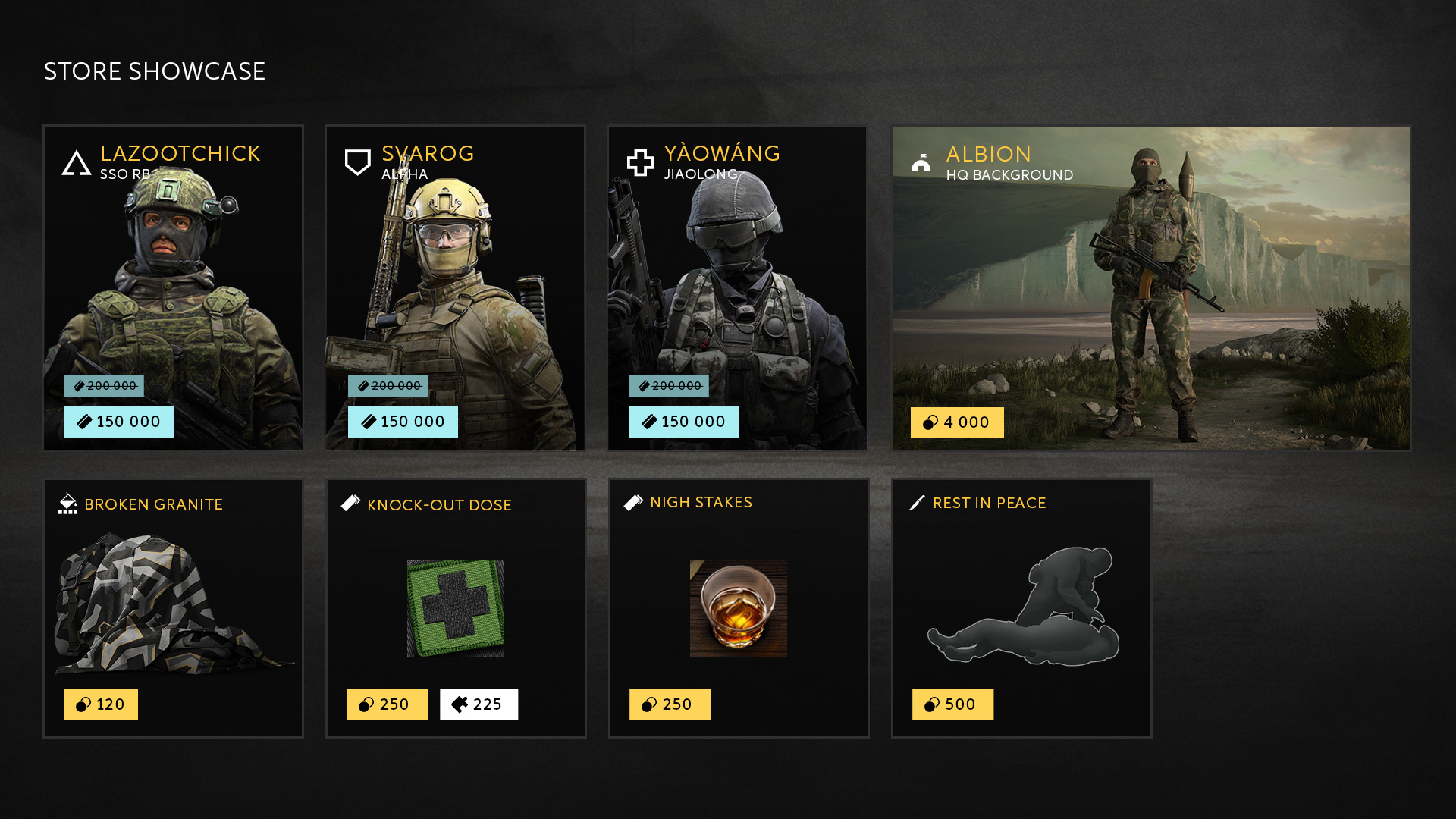Open the green cross patch thumbnail
Screen dimensions: 1456x819
(456, 608)
